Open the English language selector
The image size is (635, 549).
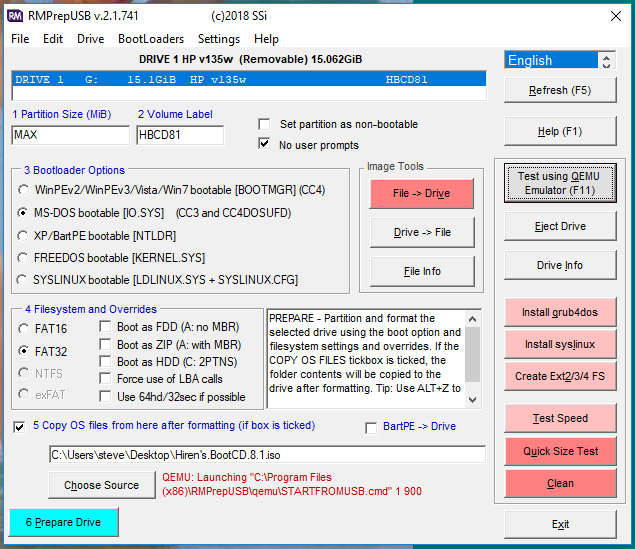551,61
